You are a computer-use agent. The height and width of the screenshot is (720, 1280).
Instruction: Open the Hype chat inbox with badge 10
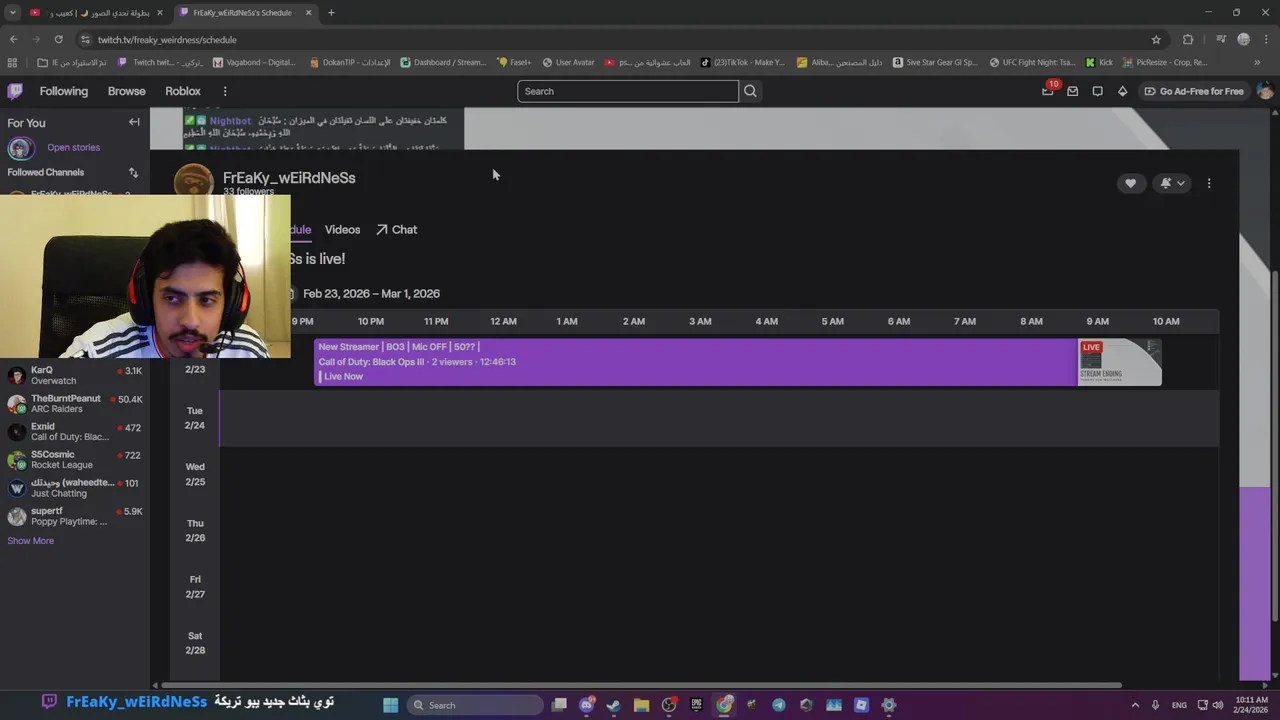coord(1048,91)
